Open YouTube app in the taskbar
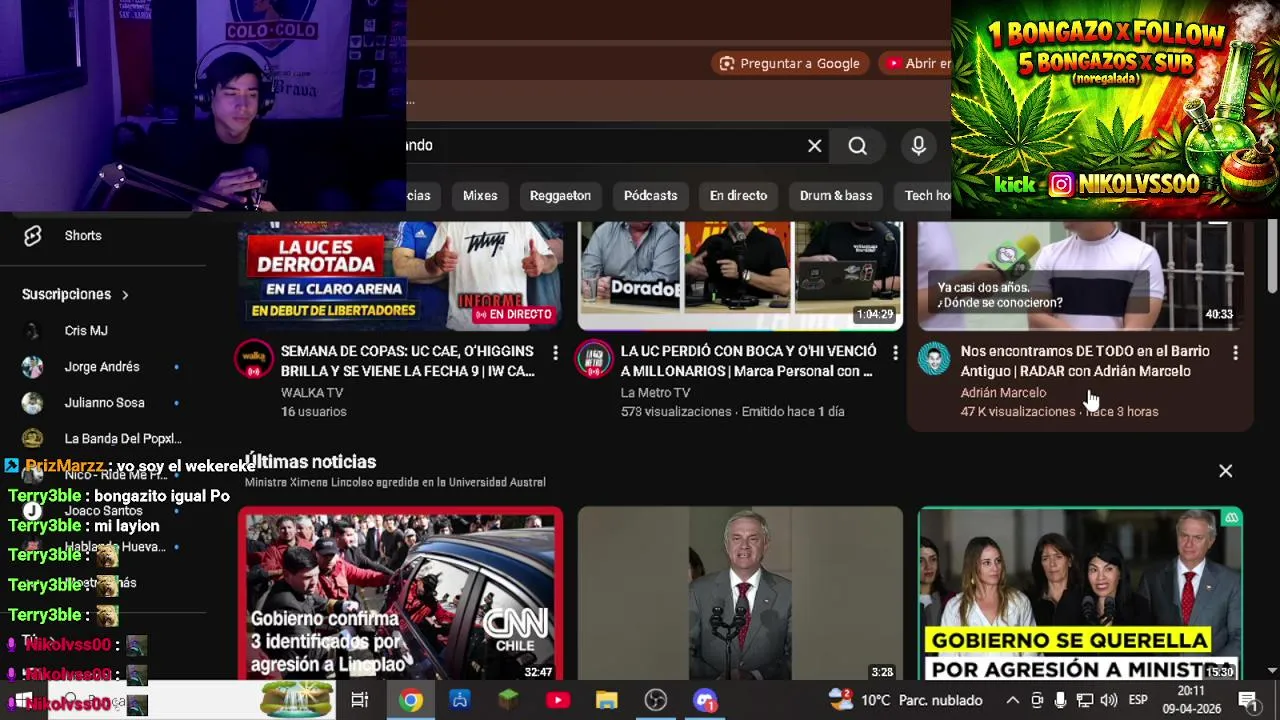 [x=558, y=700]
